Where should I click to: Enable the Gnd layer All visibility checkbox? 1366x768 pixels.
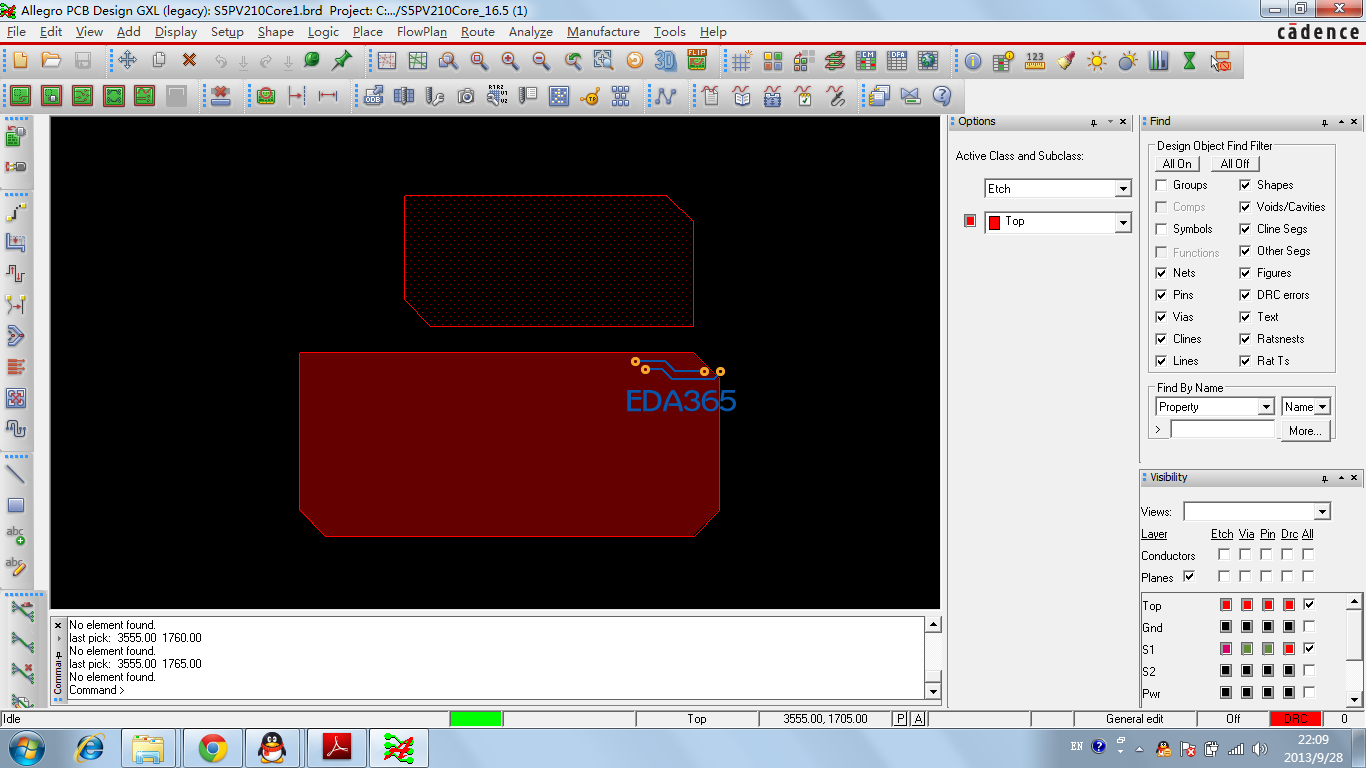[1308, 627]
